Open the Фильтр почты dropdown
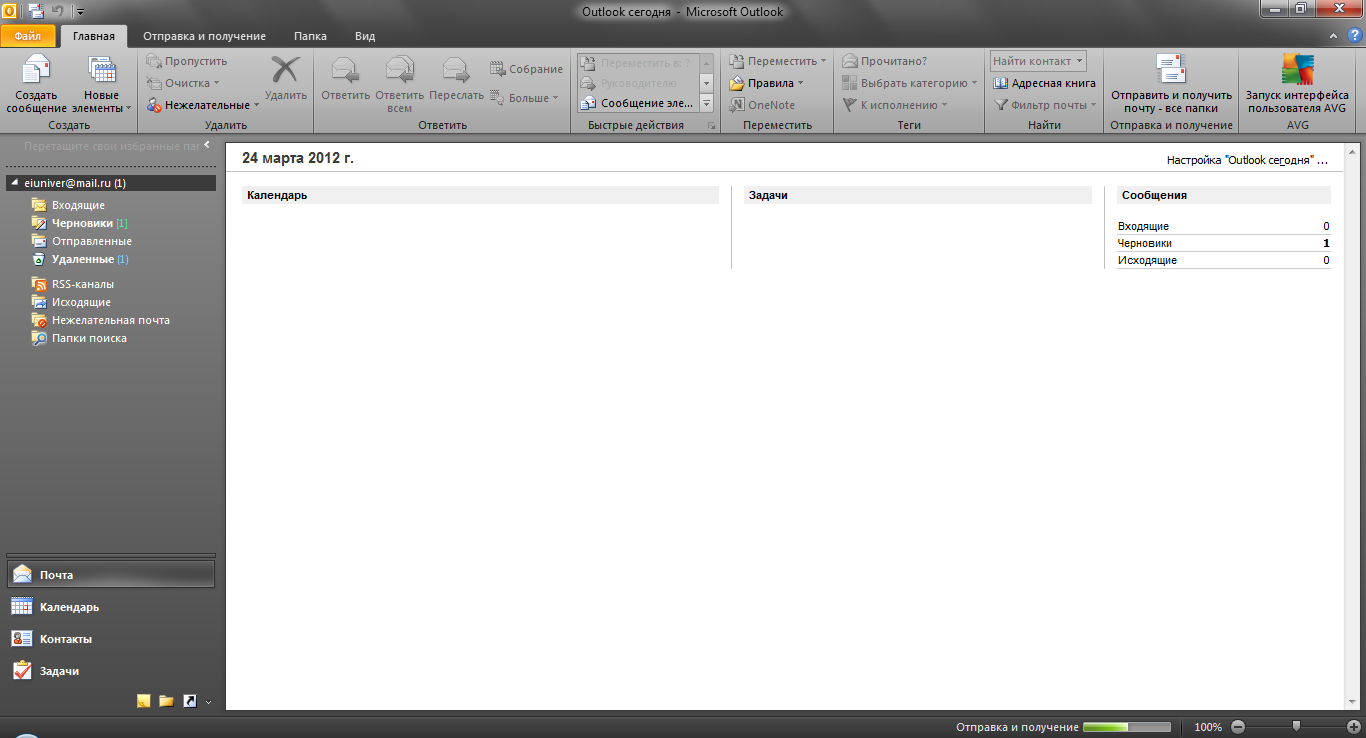Viewport: 1366px width, 738px height. 1044,105
